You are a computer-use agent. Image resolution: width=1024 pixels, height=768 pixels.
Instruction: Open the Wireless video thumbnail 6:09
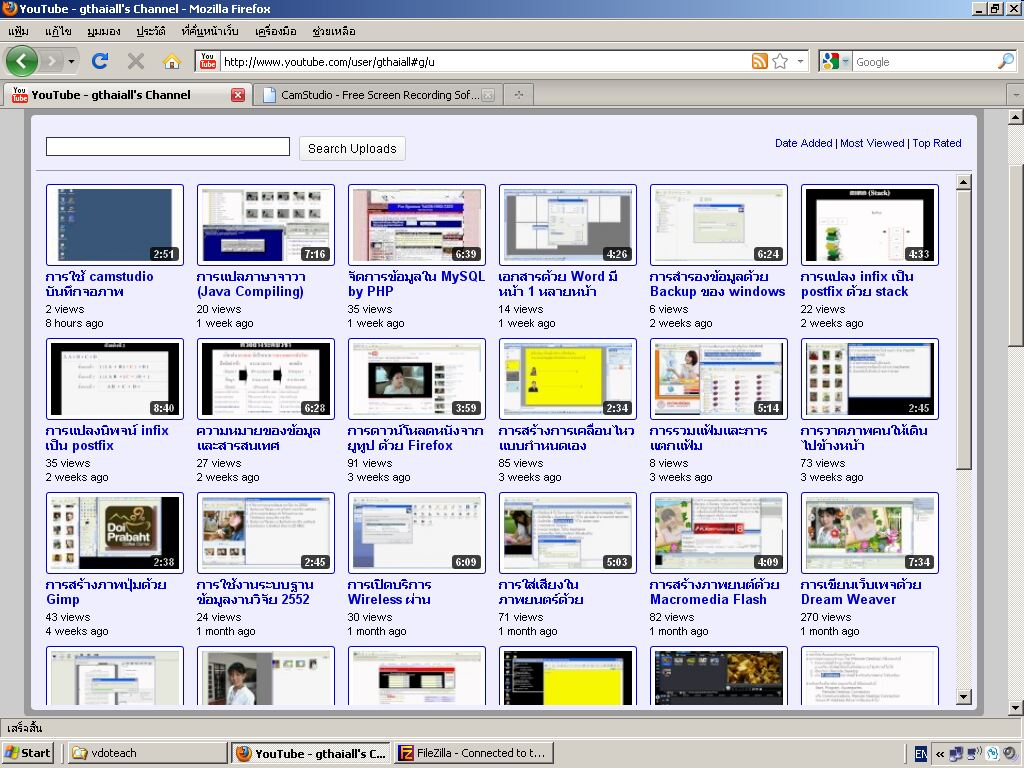pyautogui.click(x=417, y=533)
